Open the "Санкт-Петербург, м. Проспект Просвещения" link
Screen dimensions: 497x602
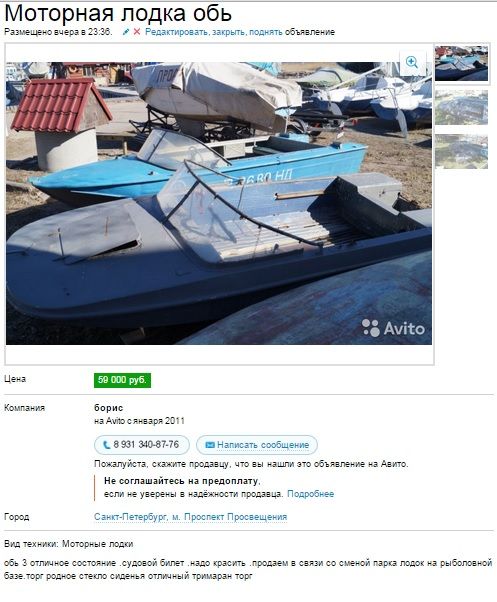(x=191, y=517)
